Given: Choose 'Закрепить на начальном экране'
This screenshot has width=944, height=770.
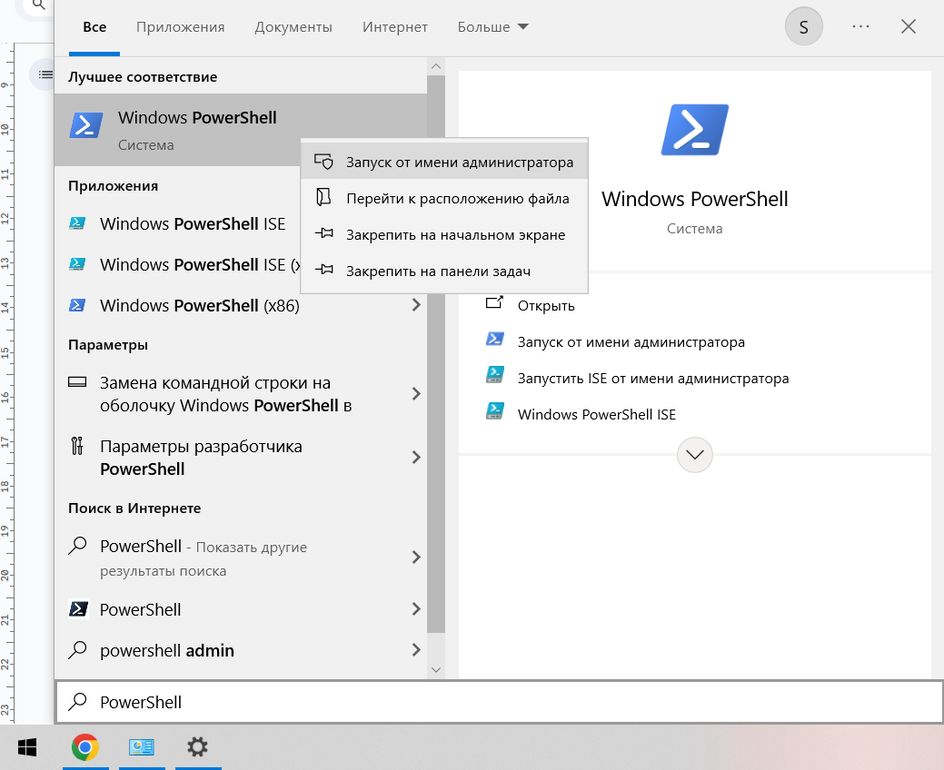Looking at the screenshot, I should (x=444, y=234).
